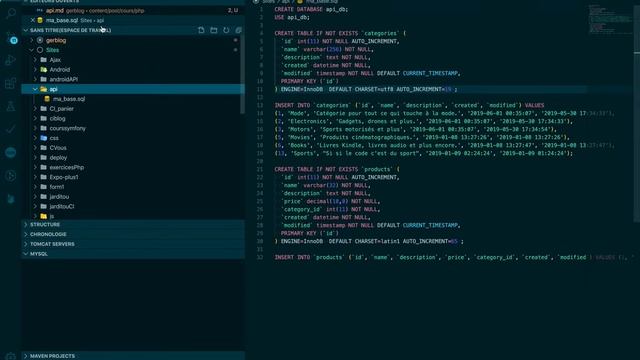Open the Run and Debug view
640x360 pixels.
pos(11,60)
